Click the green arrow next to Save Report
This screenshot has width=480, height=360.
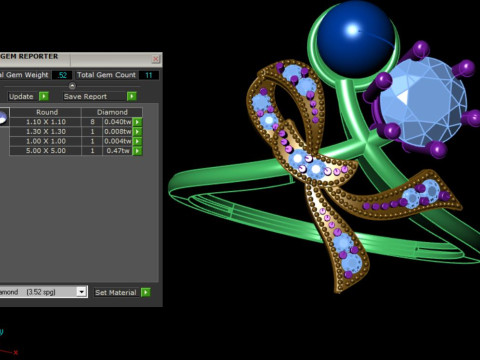coord(132,96)
